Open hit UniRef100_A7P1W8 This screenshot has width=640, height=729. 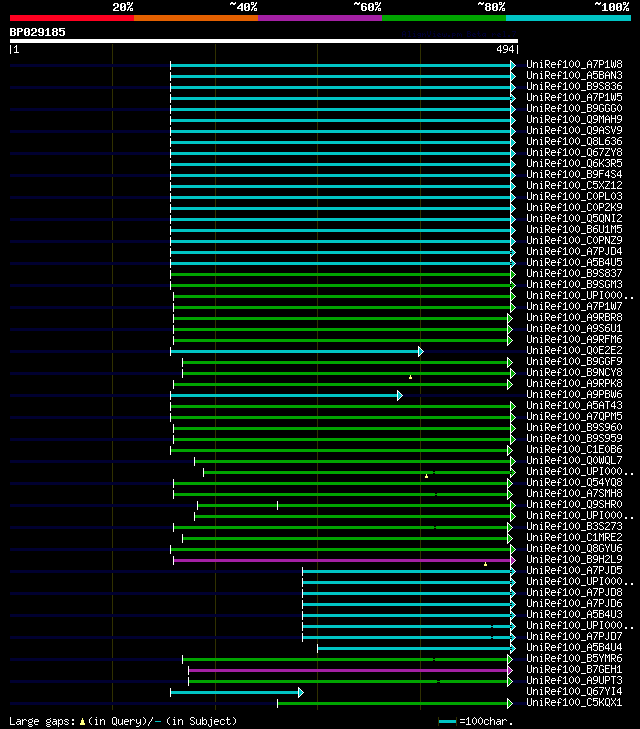[574, 64]
